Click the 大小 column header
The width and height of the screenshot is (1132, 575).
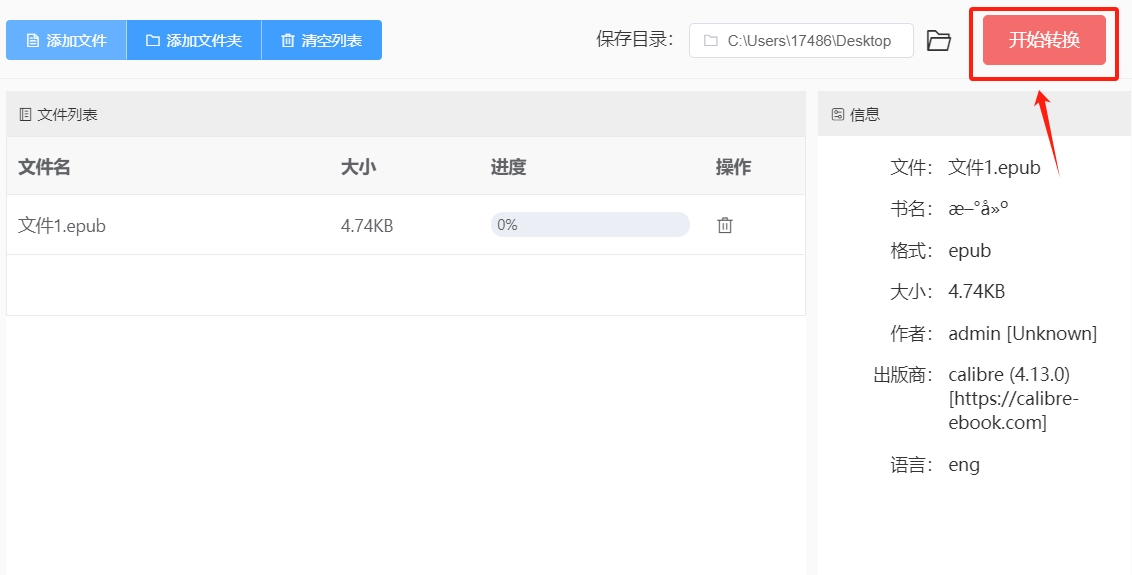pos(358,168)
